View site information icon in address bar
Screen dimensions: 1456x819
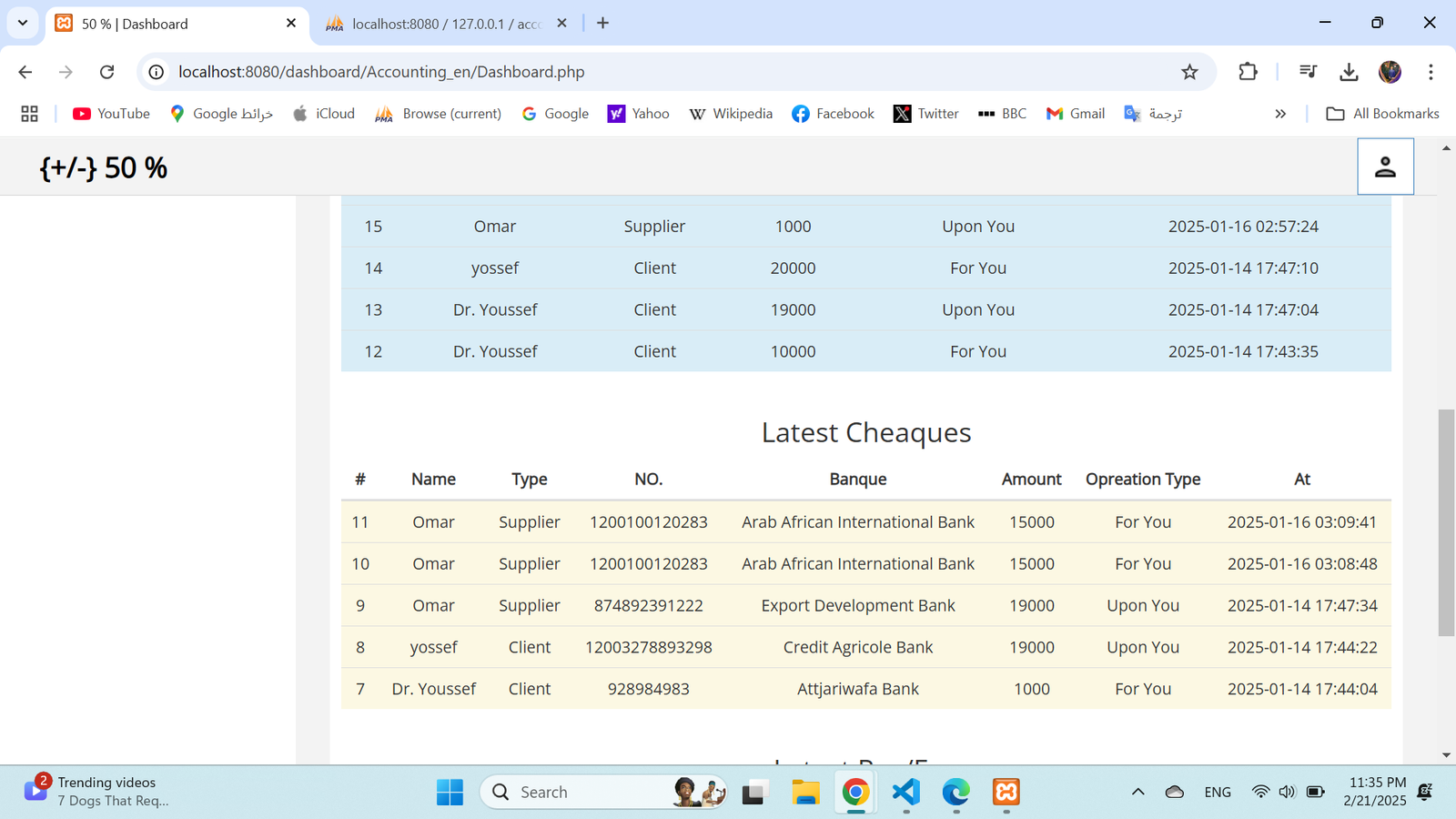point(157,72)
